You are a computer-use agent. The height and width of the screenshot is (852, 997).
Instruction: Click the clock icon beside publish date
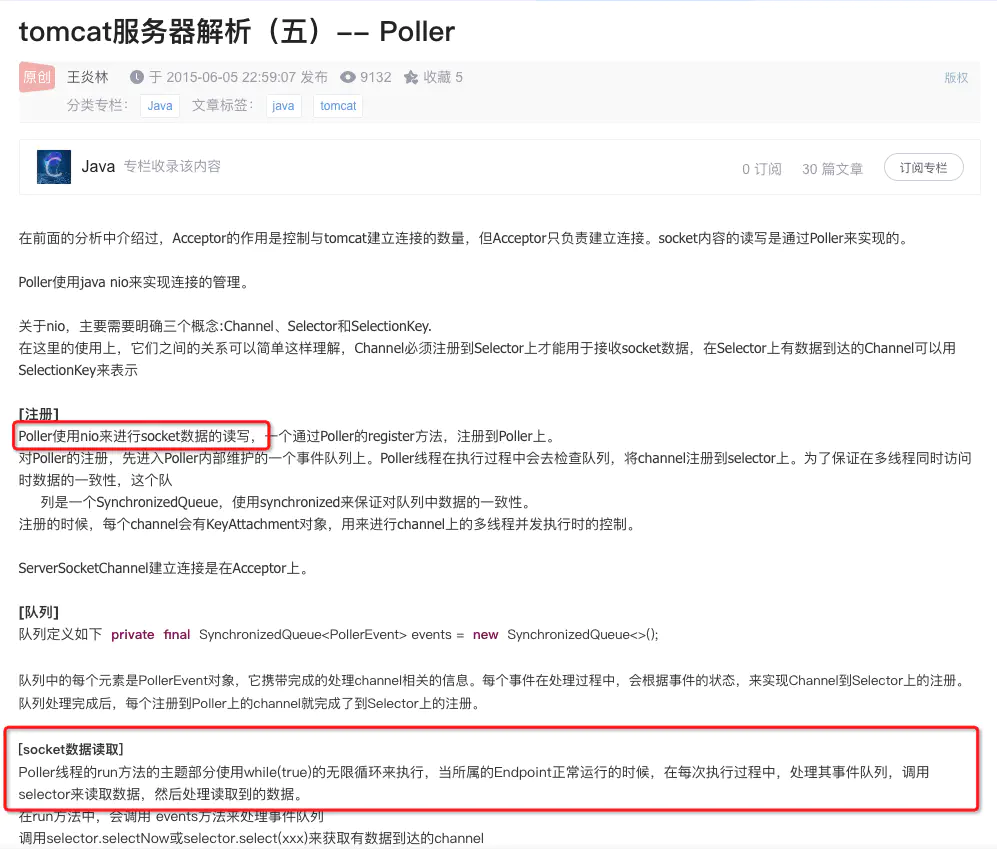[x=137, y=77]
